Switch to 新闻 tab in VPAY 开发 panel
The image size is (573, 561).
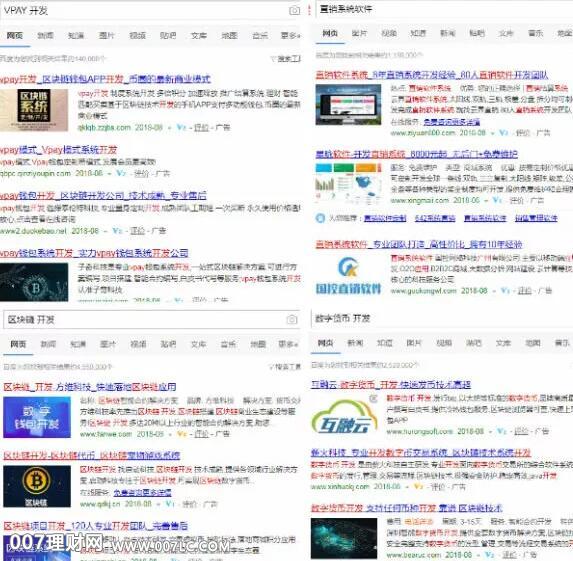46,35
